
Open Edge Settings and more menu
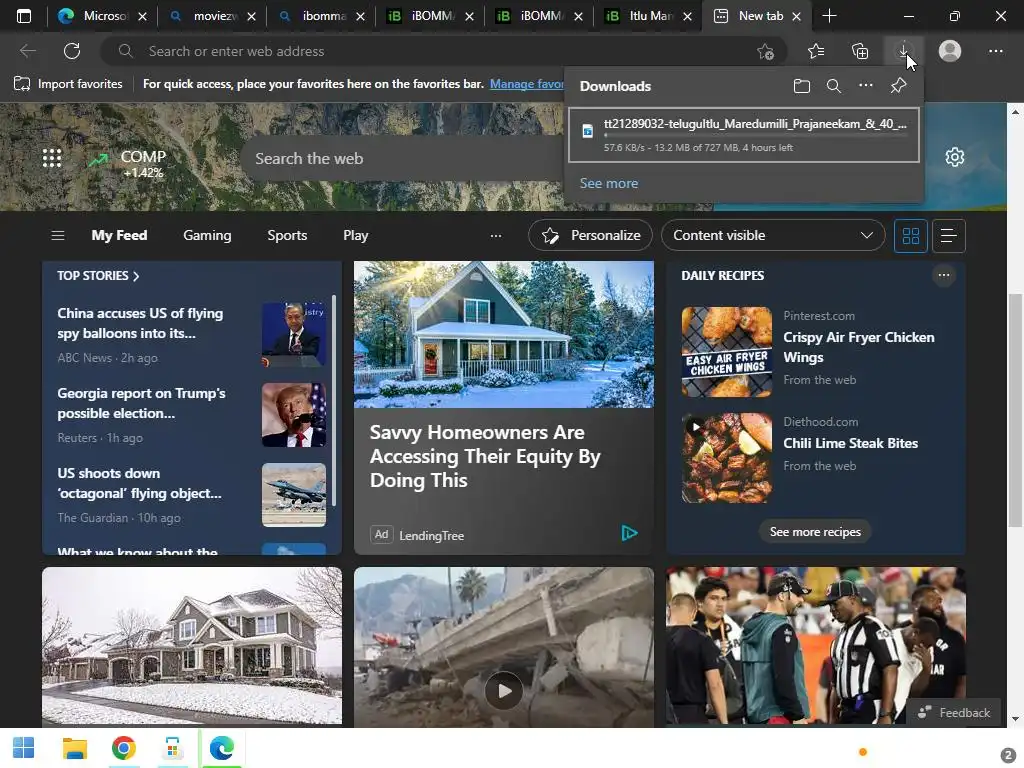point(995,51)
